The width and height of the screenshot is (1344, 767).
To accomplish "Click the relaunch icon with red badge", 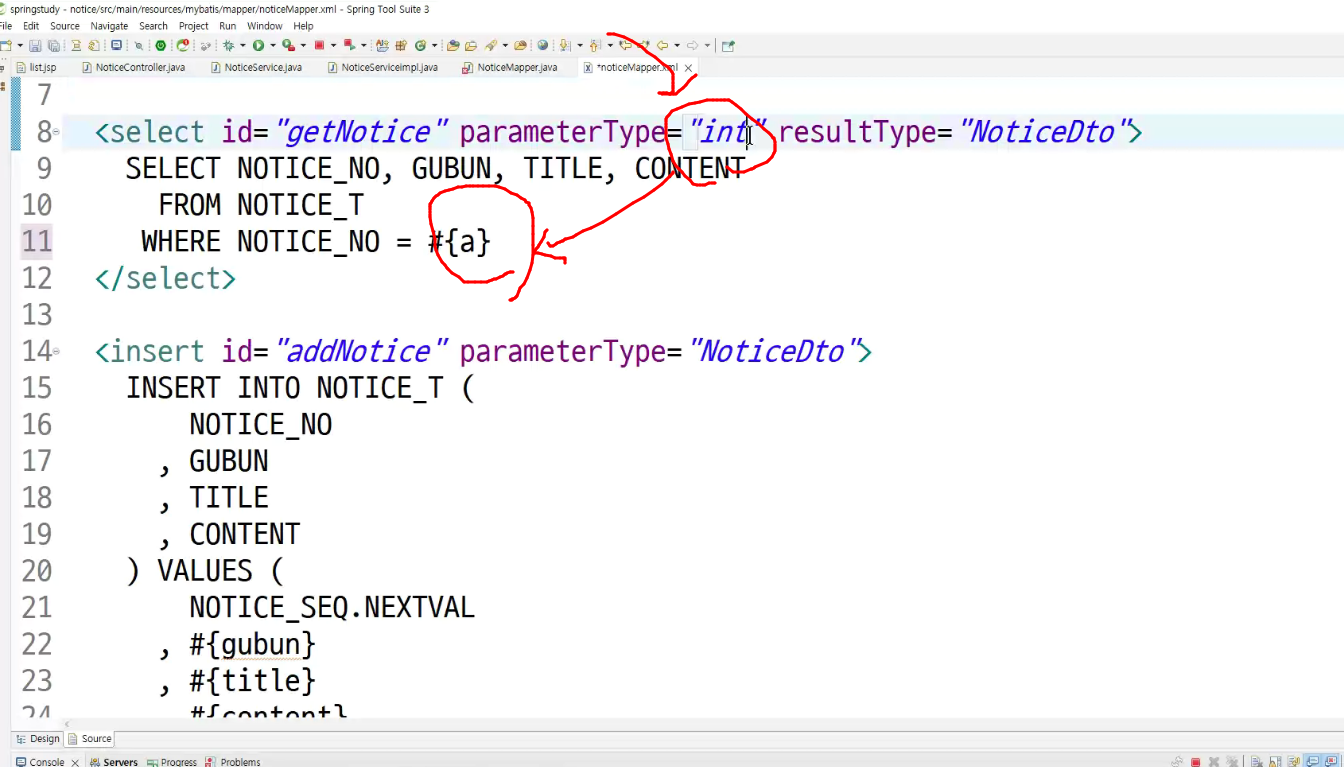I will point(183,45).
